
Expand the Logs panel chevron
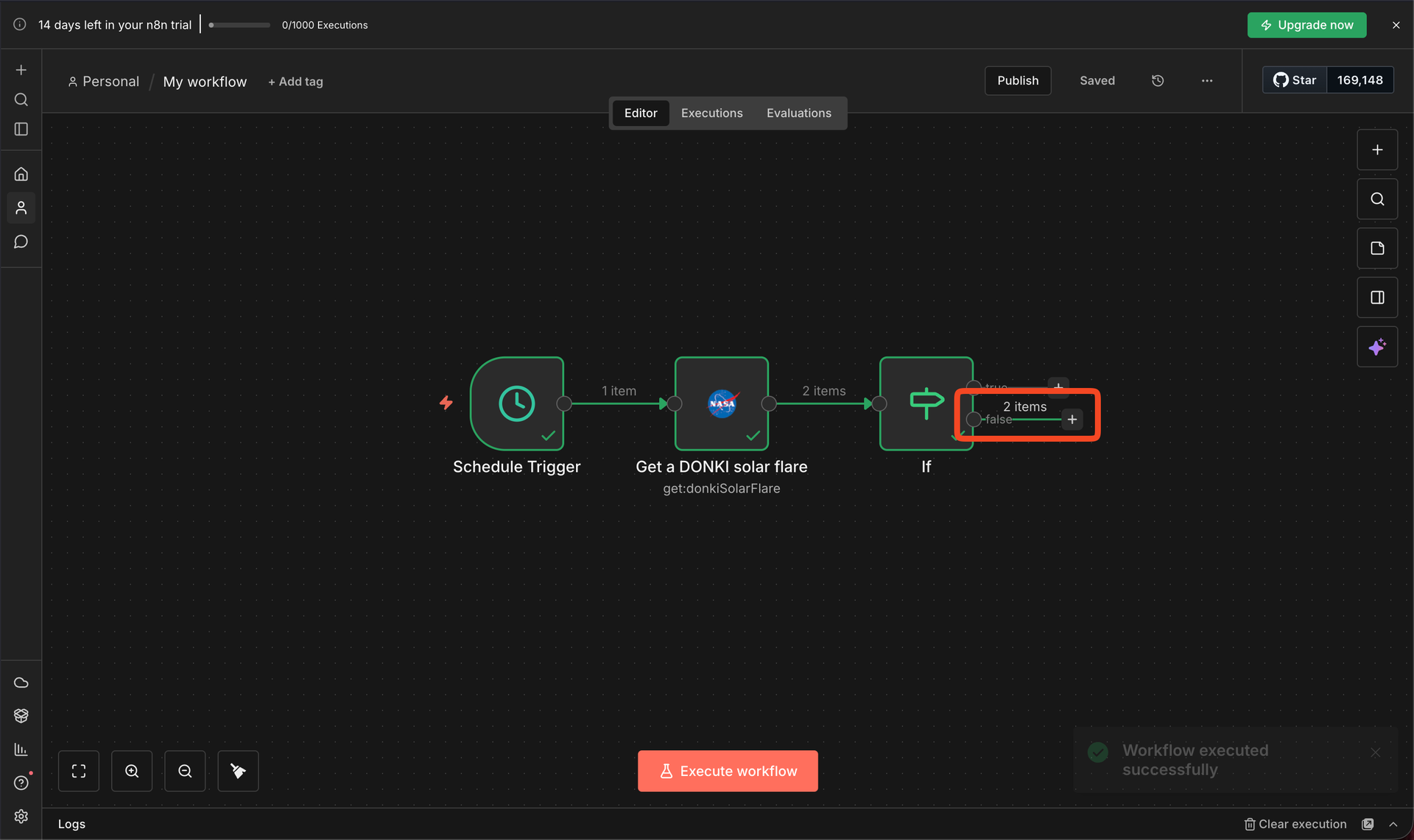click(1393, 824)
